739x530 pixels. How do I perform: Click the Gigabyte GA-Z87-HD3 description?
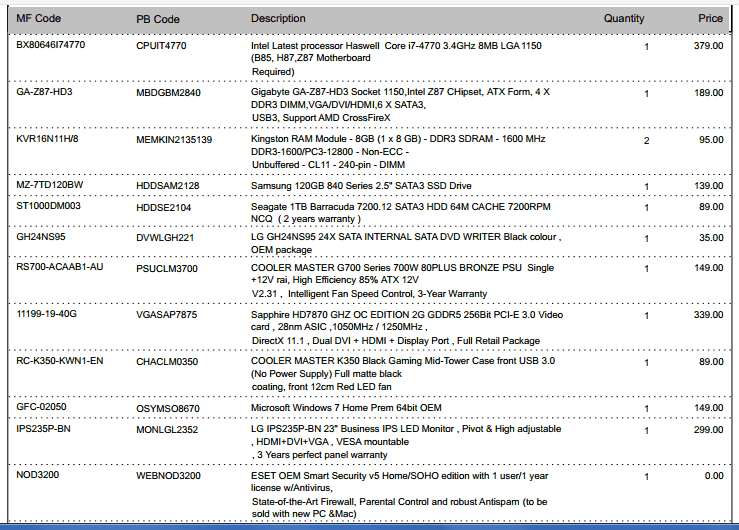[x=400, y=105]
